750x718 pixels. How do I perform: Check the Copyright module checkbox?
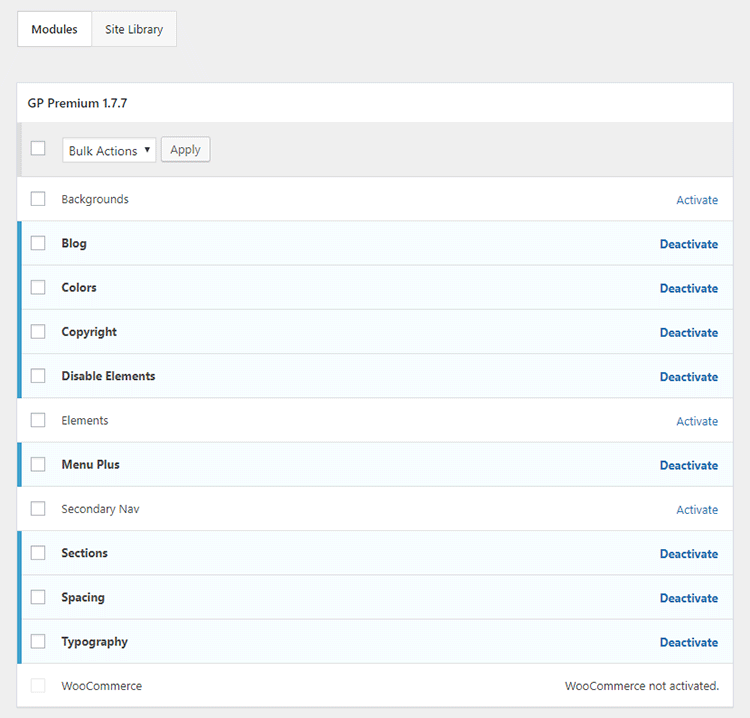pyautogui.click(x=38, y=331)
